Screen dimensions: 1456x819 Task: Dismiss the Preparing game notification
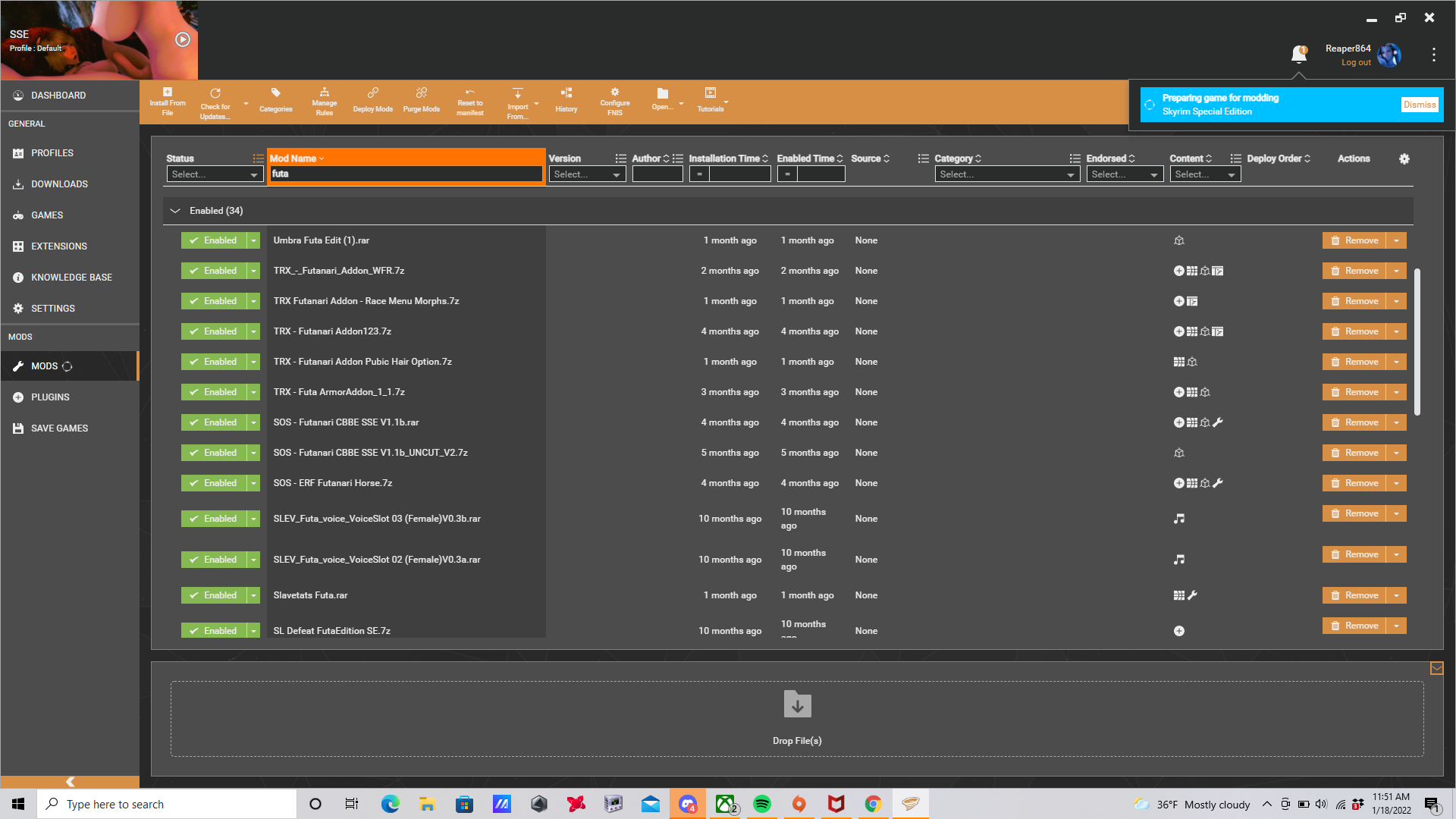click(1420, 105)
